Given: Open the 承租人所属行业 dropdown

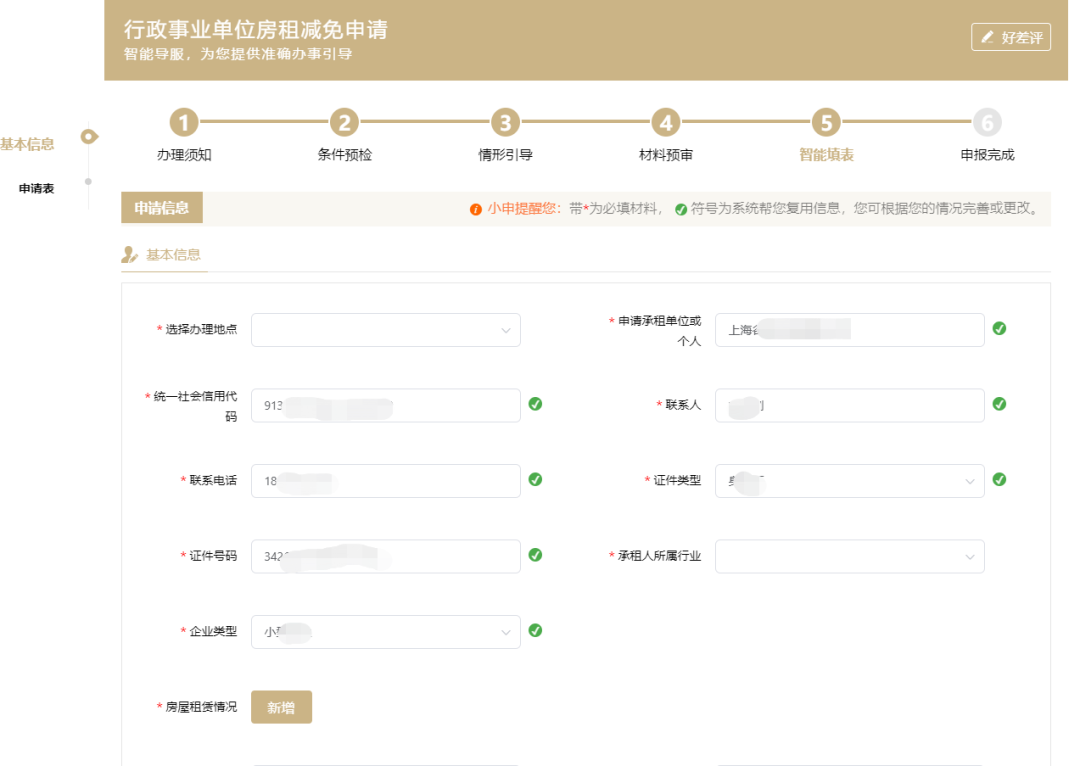Looking at the screenshot, I should (x=849, y=557).
